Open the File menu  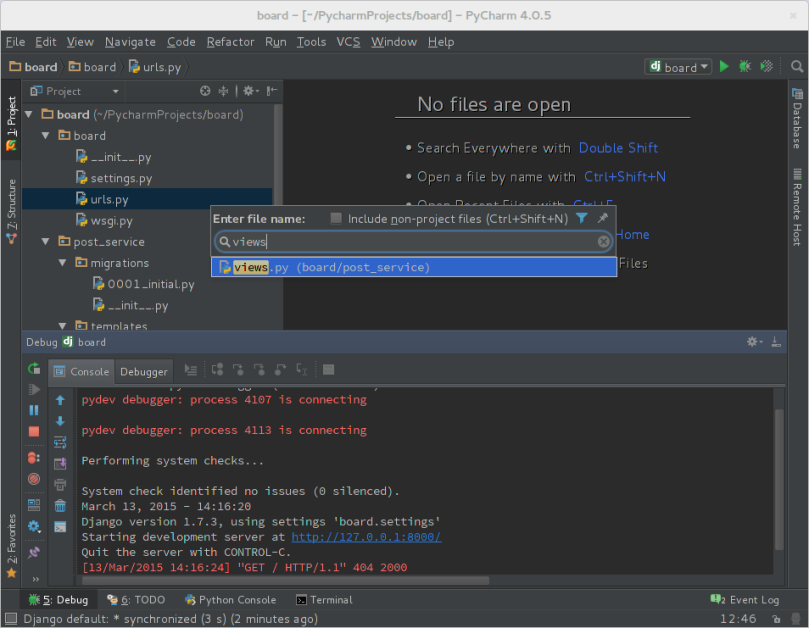click(x=15, y=42)
